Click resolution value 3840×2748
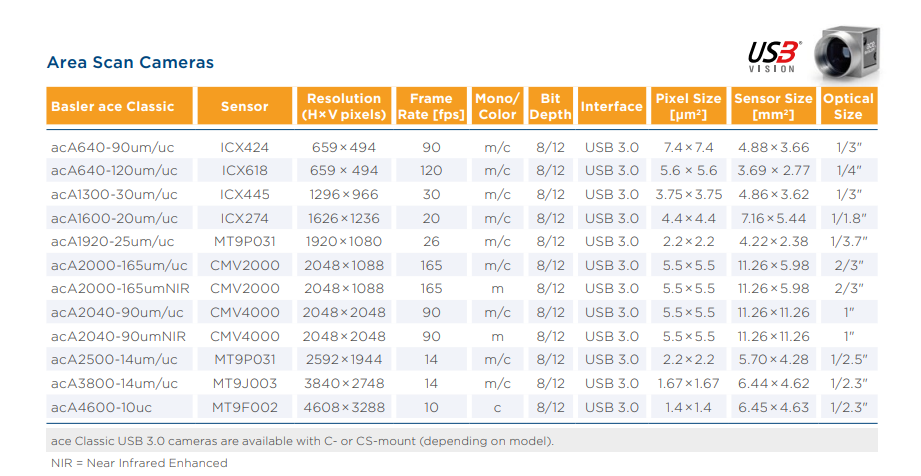Image resolution: width=921 pixels, height=476 pixels. [344, 383]
